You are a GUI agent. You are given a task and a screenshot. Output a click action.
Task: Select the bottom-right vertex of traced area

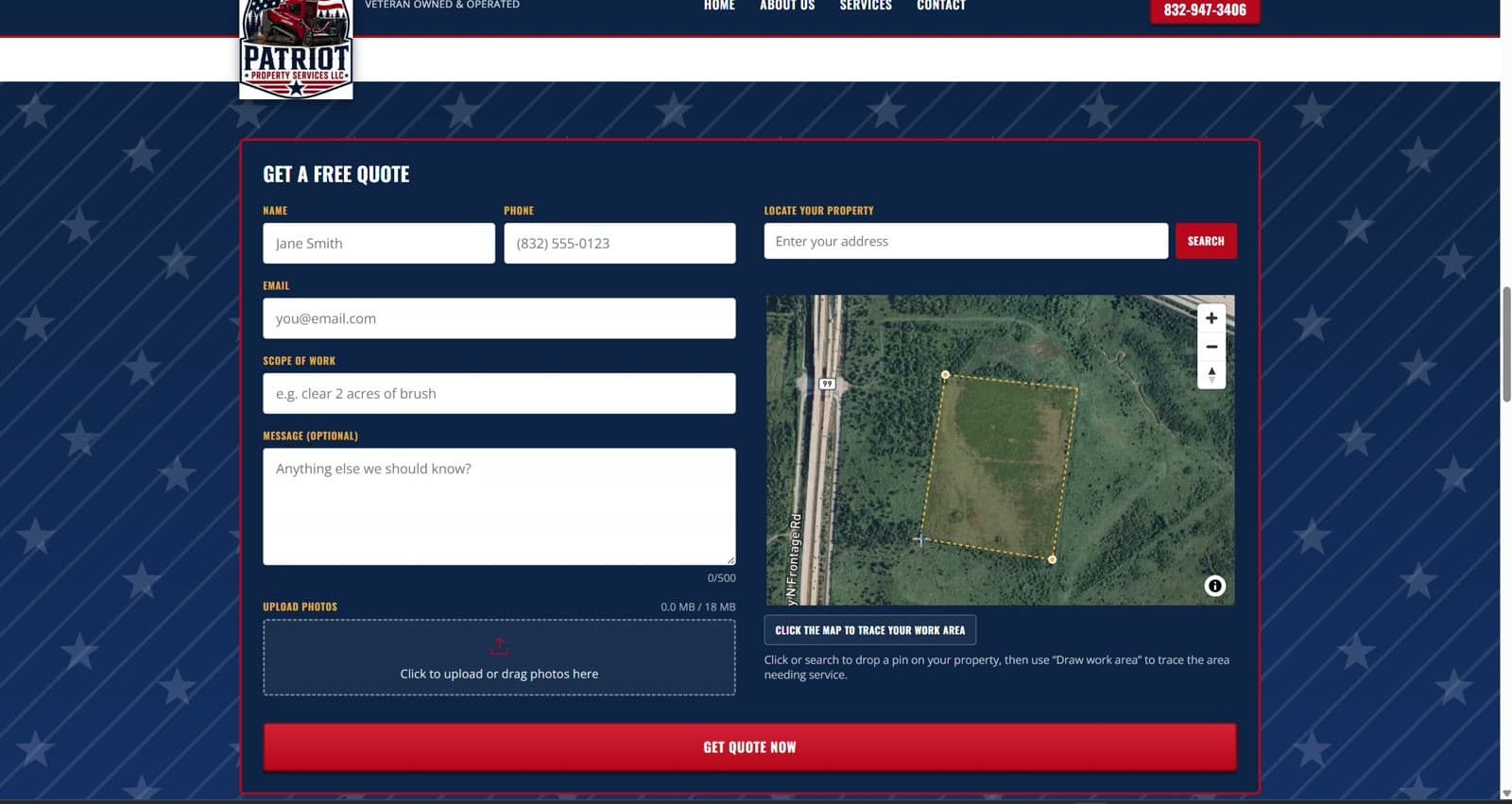[x=1053, y=559]
